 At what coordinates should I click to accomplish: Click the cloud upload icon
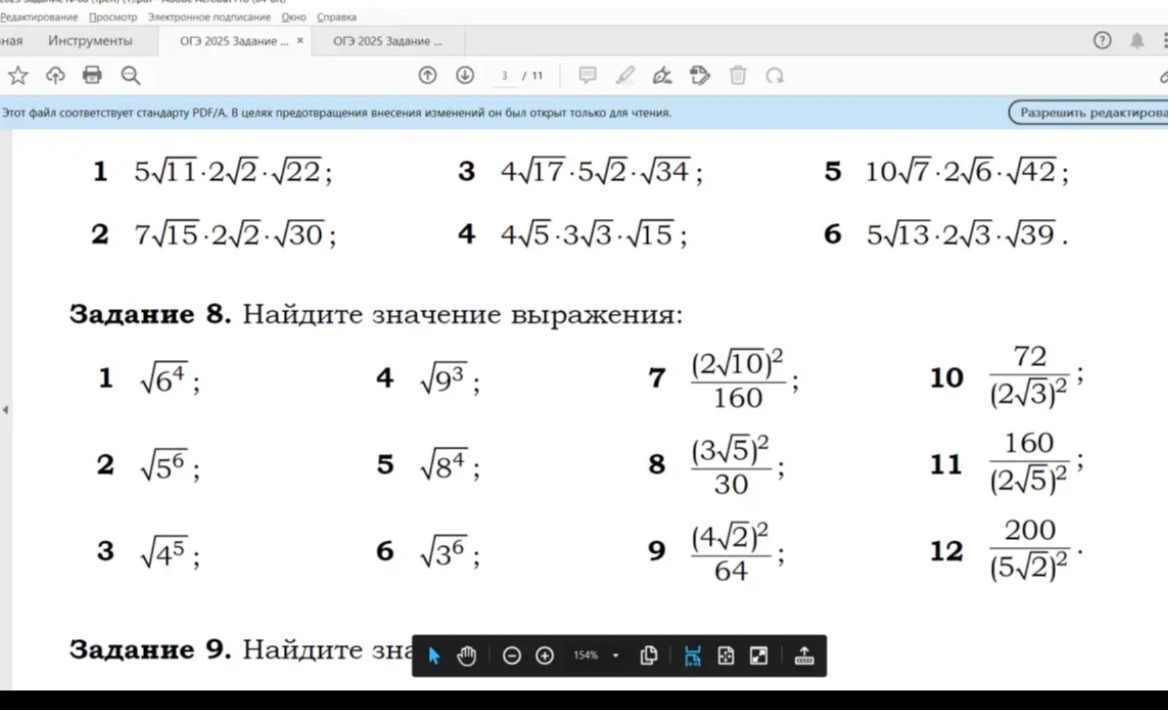pyautogui.click(x=55, y=75)
